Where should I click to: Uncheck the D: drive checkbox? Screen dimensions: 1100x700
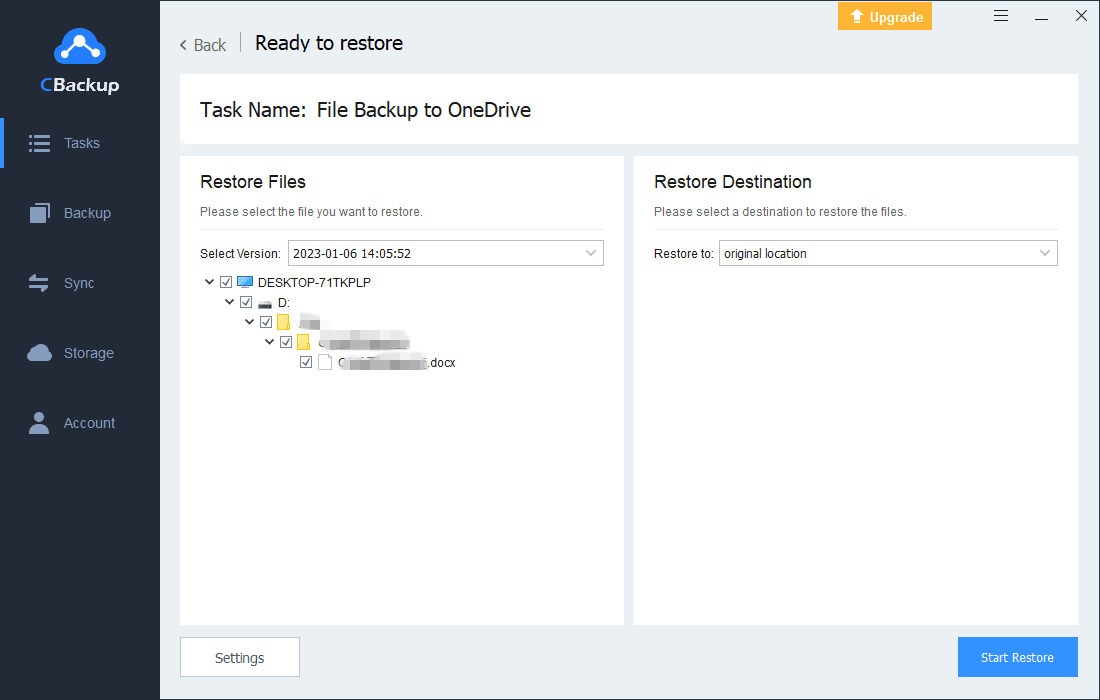point(246,302)
